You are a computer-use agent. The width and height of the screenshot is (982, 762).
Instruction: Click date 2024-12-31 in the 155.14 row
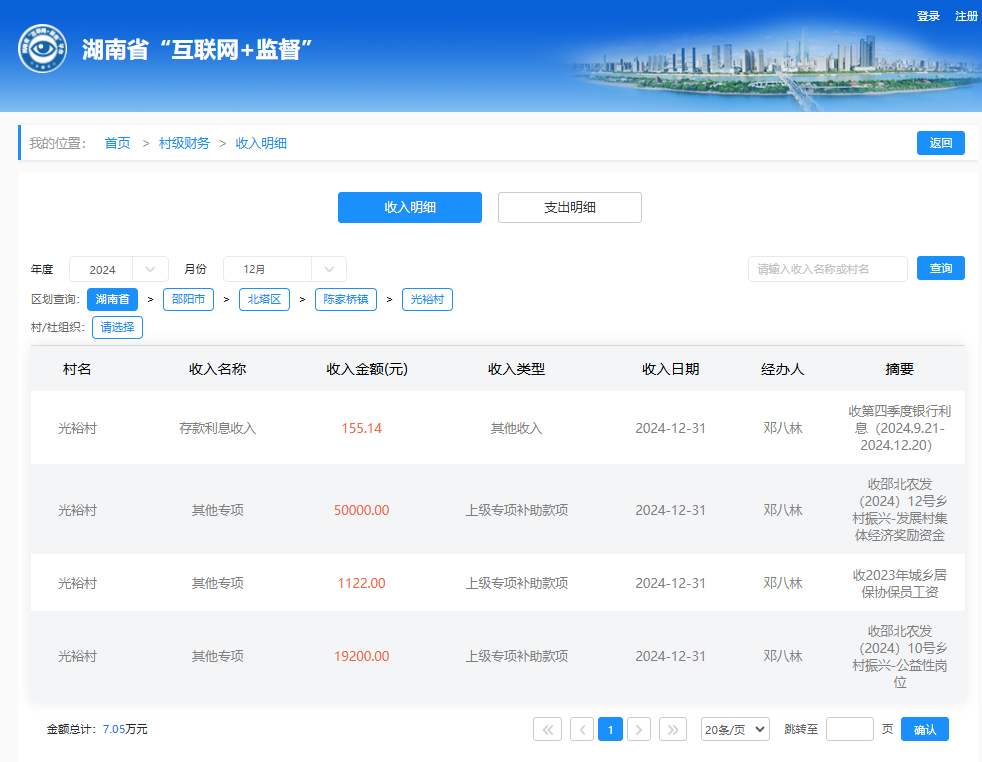pos(671,428)
